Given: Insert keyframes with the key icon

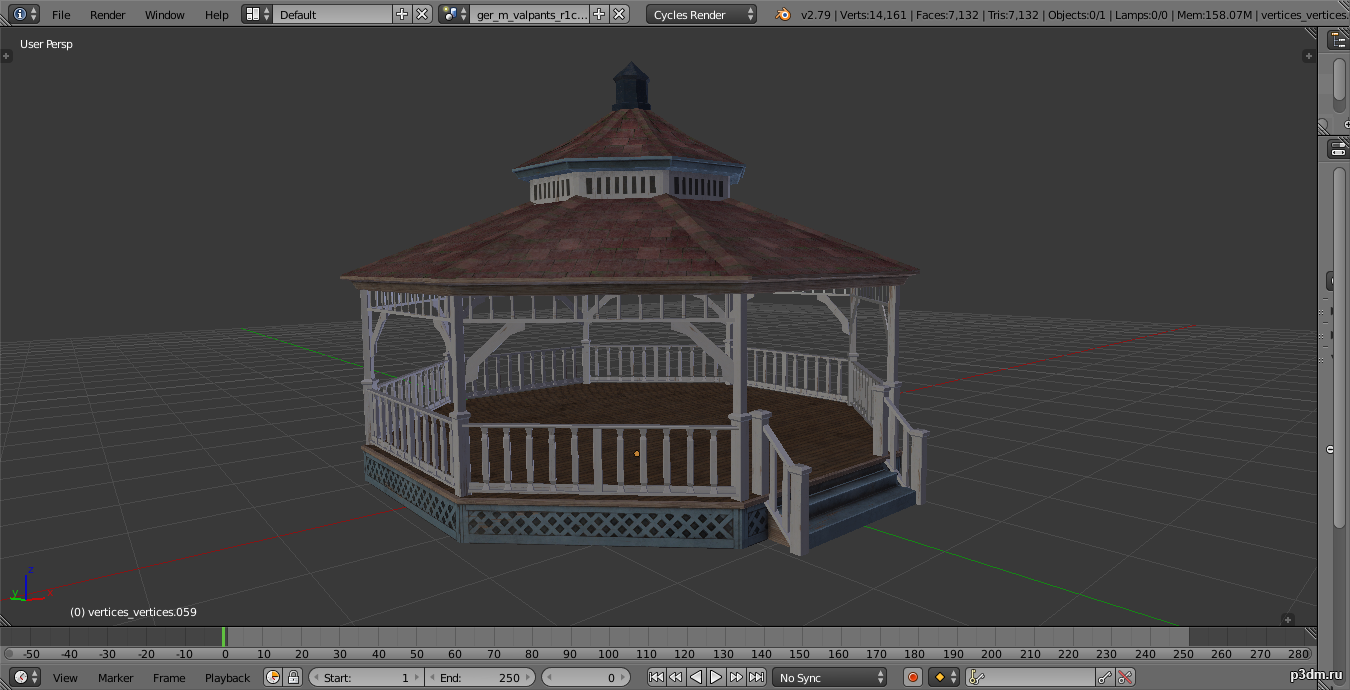Looking at the screenshot, I should tap(1104, 677).
